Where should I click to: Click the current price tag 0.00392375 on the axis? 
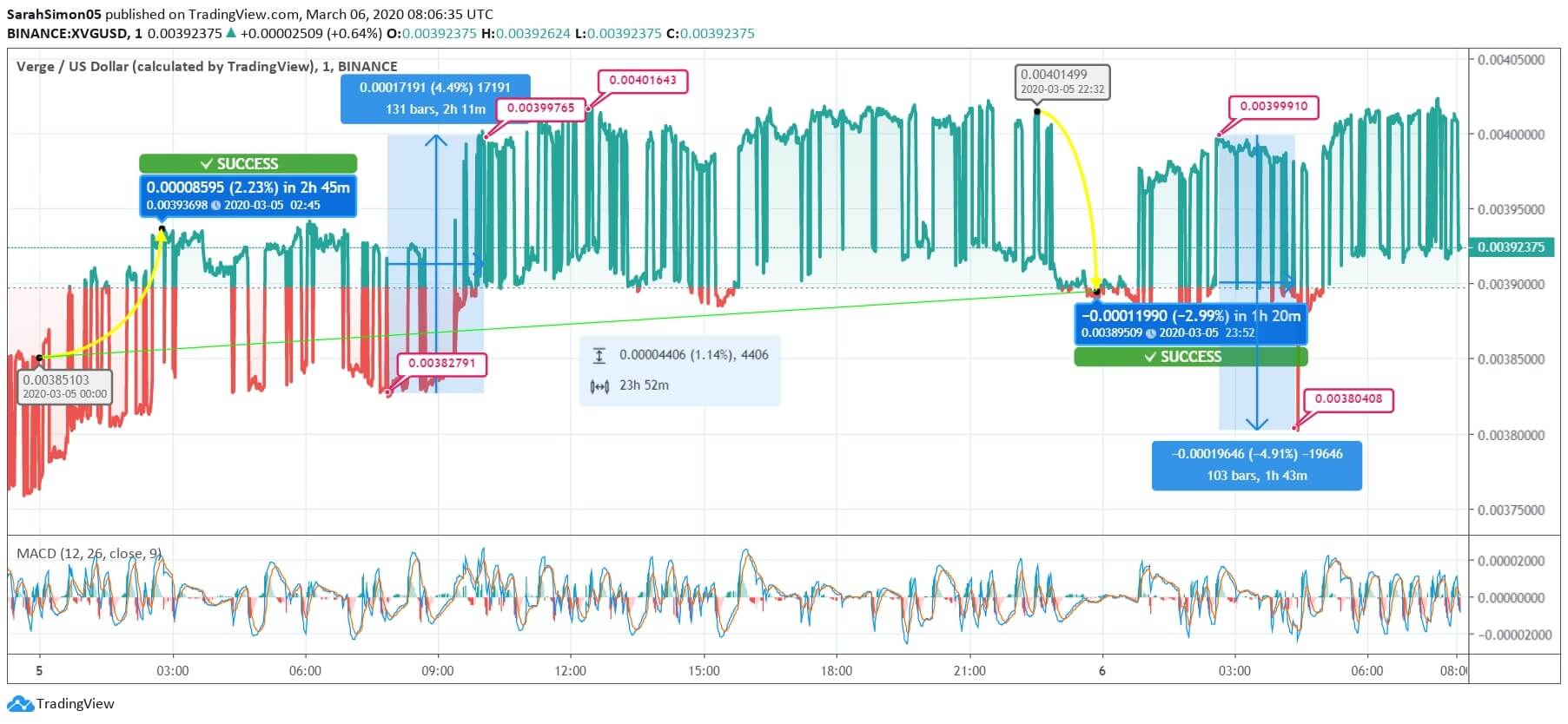(1511, 247)
